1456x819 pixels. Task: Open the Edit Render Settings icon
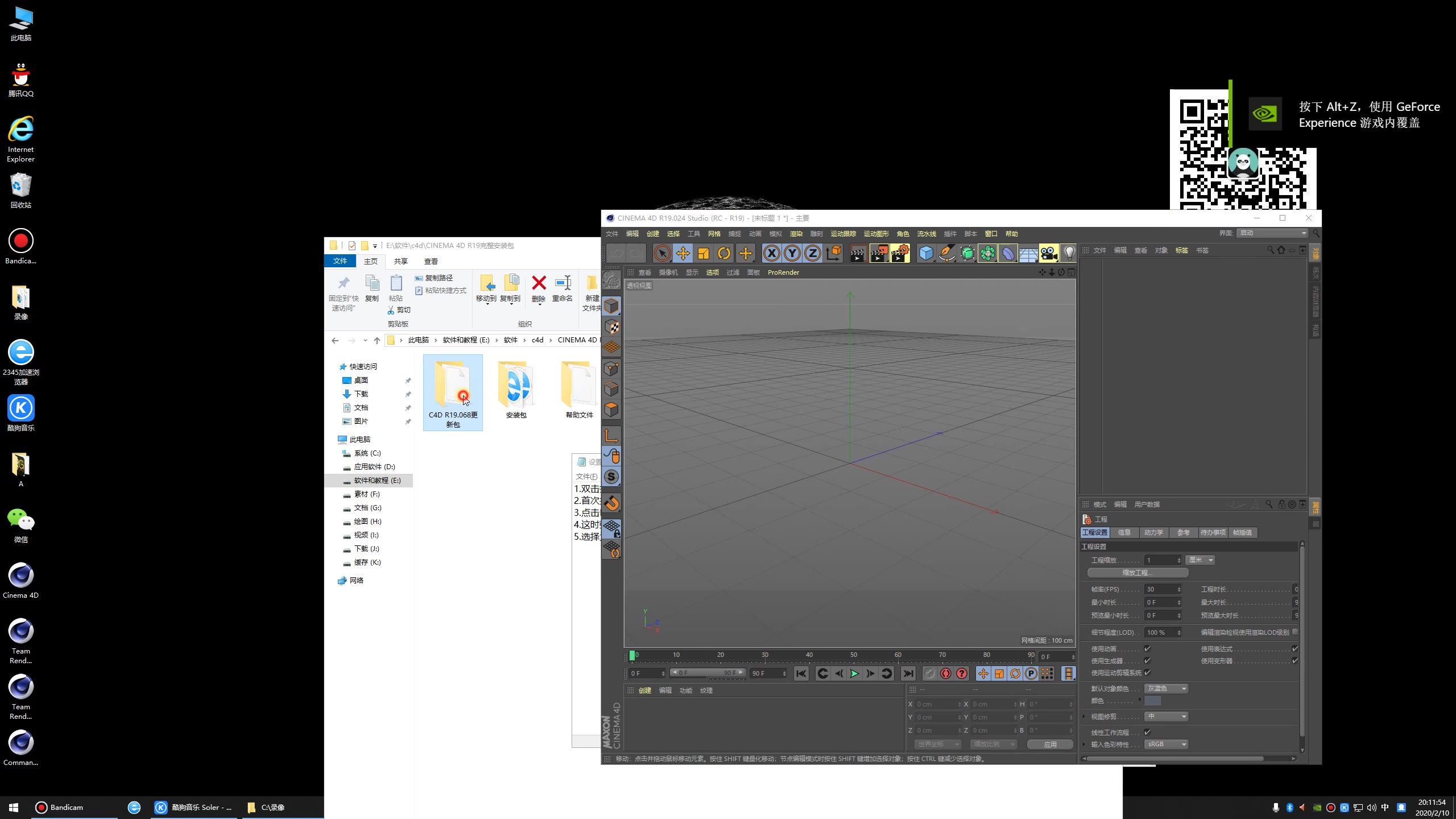[x=900, y=254]
